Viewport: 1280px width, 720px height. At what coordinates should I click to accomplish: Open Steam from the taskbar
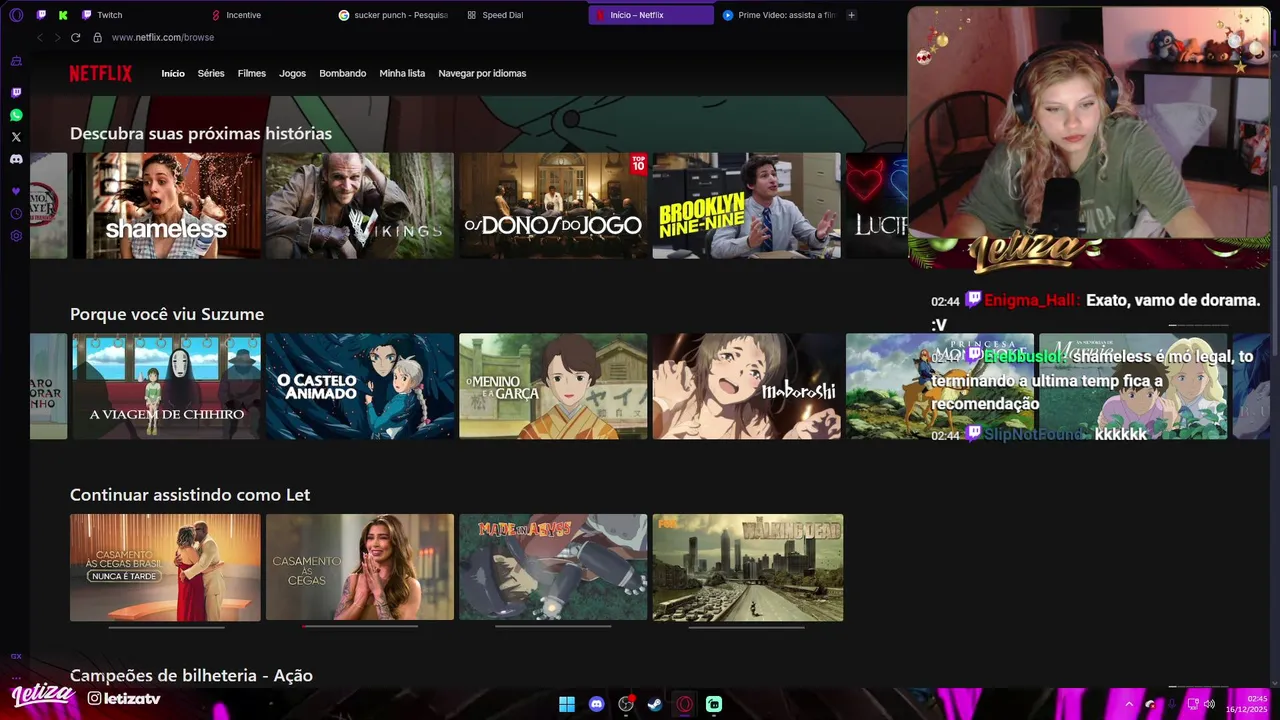(655, 704)
